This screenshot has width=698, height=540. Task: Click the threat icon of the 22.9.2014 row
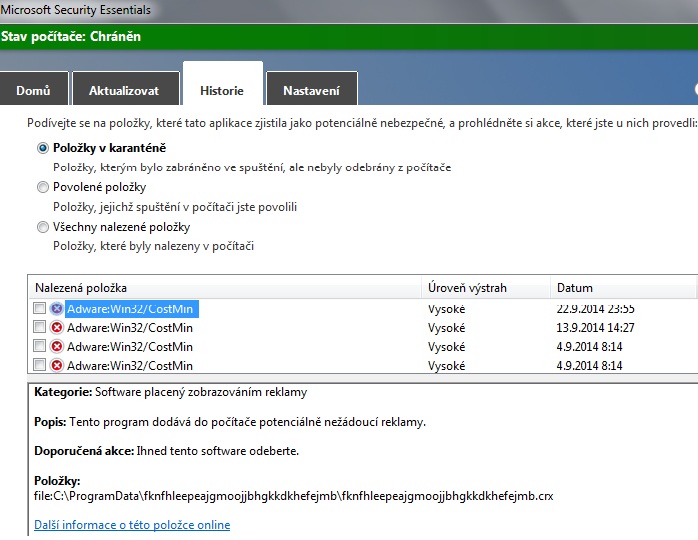coord(57,309)
